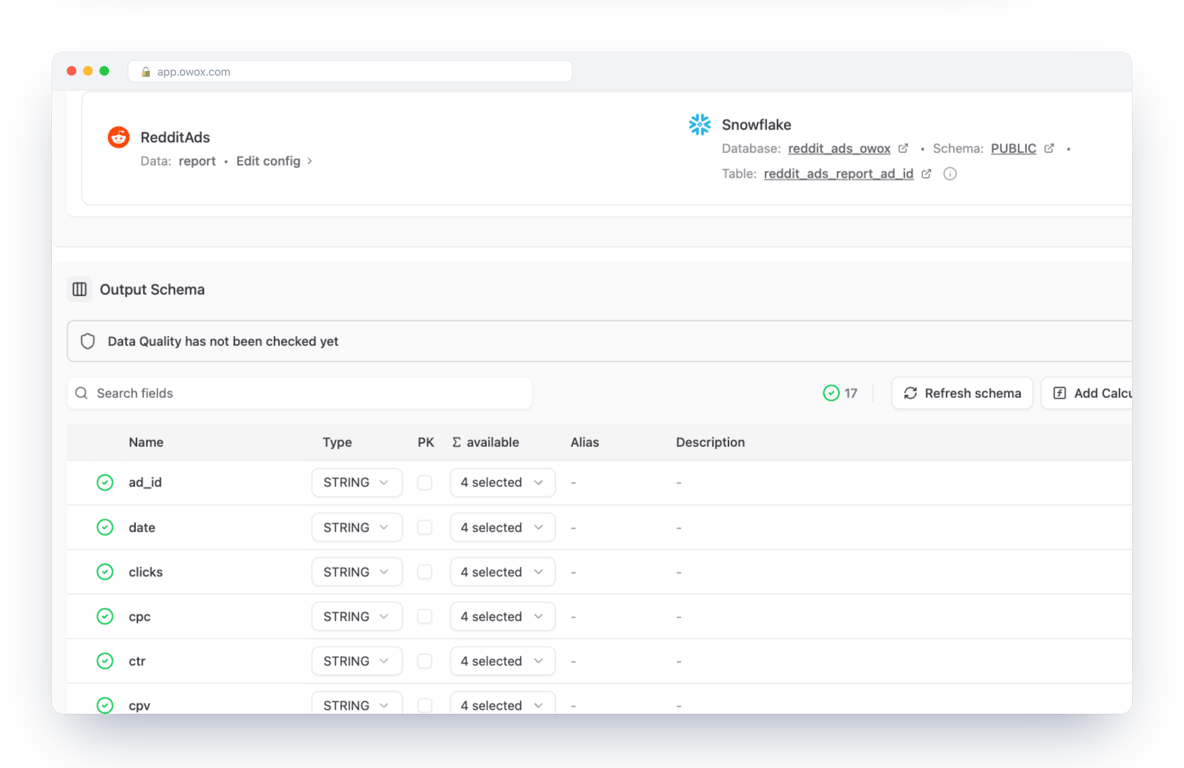Open the Edit config link
The image size is (1184, 768).
tap(274, 161)
